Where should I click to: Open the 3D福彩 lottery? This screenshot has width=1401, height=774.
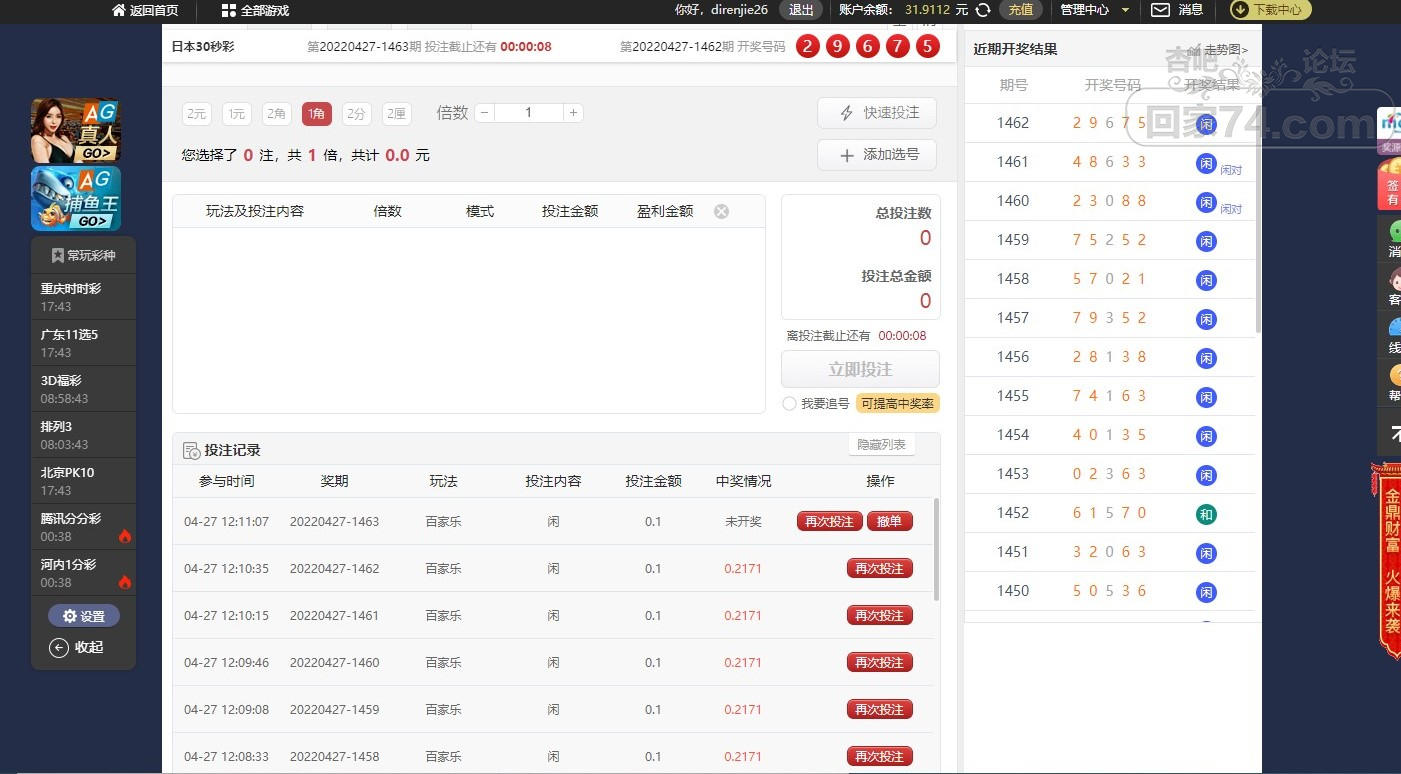coord(84,389)
